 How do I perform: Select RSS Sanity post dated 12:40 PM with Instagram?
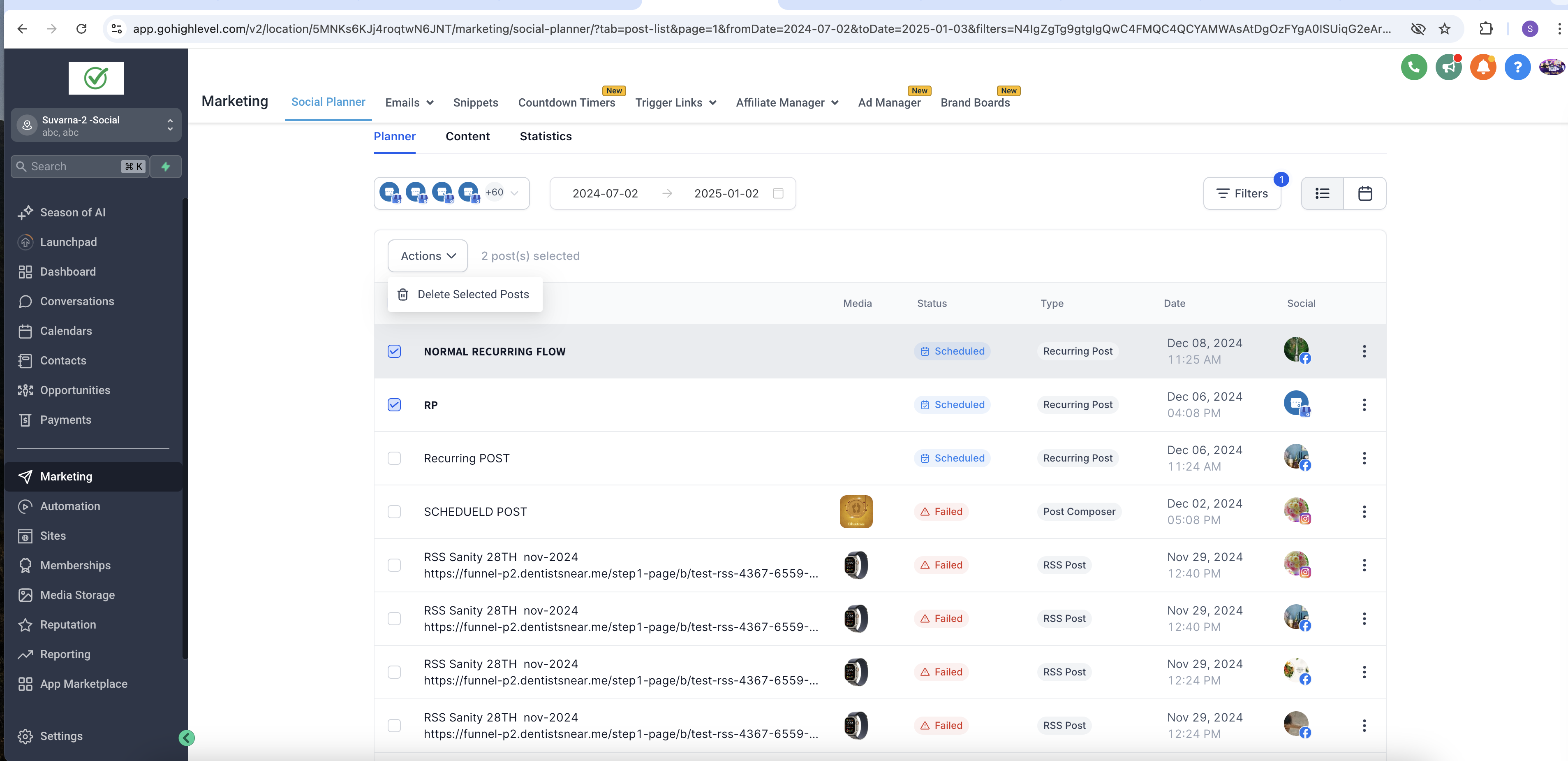coord(394,566)
